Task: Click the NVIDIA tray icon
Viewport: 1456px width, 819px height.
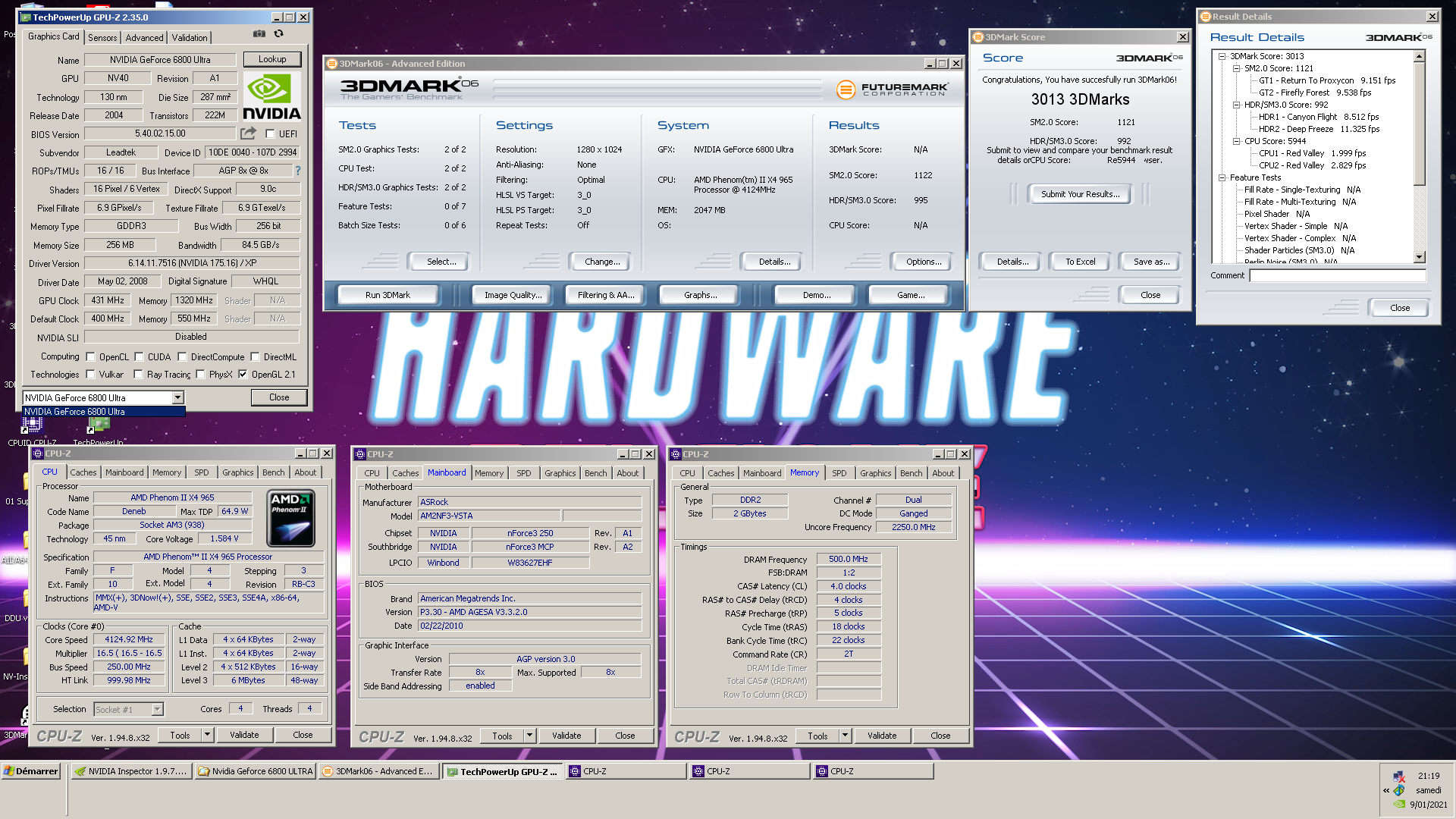Action: tap(1399, 805)
